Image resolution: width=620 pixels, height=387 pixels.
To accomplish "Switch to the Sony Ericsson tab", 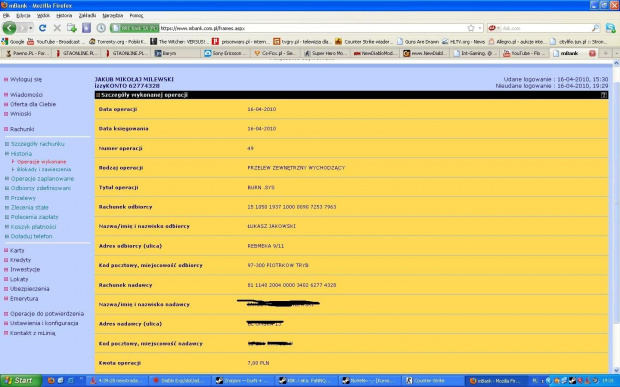I will 226,53.
